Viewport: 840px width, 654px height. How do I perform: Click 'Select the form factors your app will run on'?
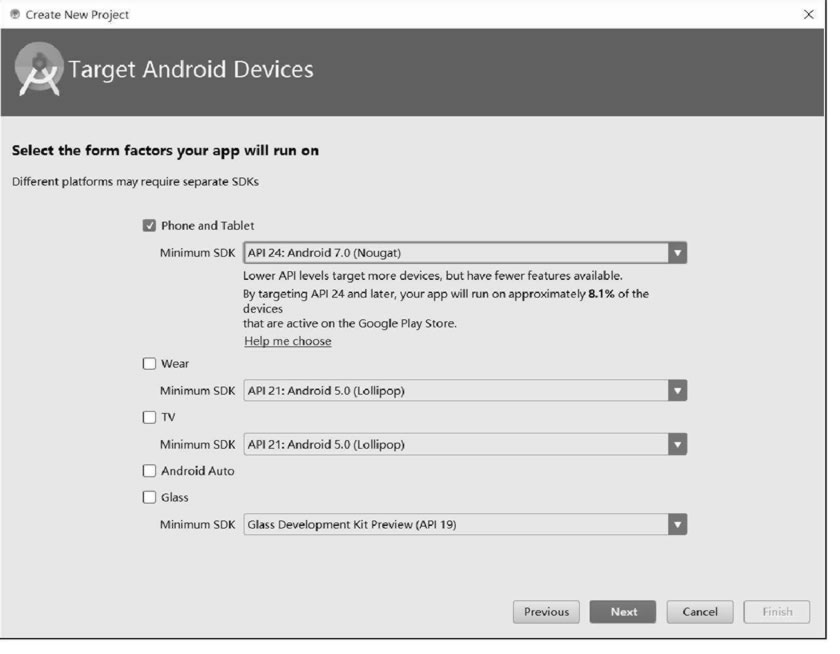(166, 151)
